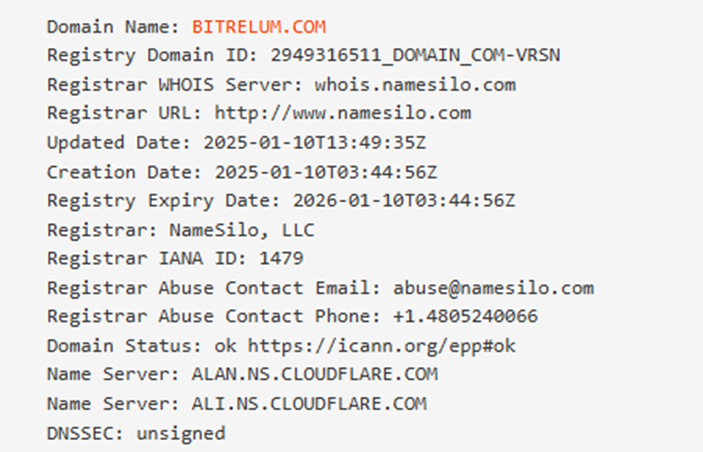
Task: Click the Registrar IANA ID 1479
Action: tap(281, 259)
